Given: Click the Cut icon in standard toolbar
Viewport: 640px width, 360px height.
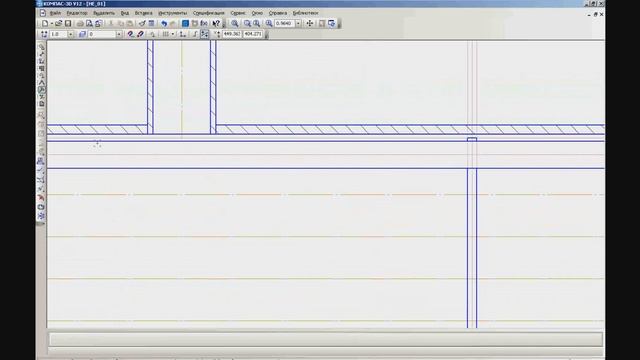Looking at the screenshot, I should click(111, 24).
